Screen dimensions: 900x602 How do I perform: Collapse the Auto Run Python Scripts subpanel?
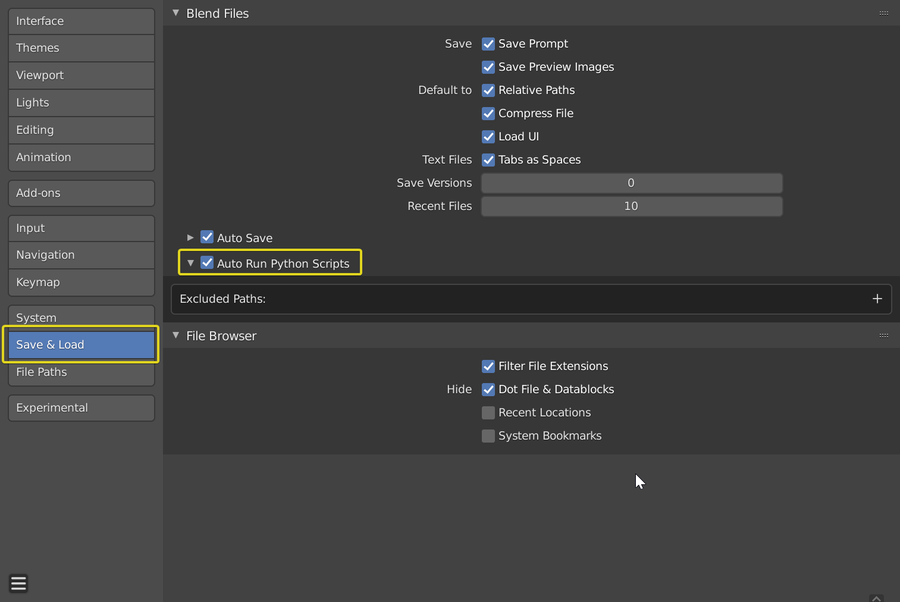[x=191, y=264]
